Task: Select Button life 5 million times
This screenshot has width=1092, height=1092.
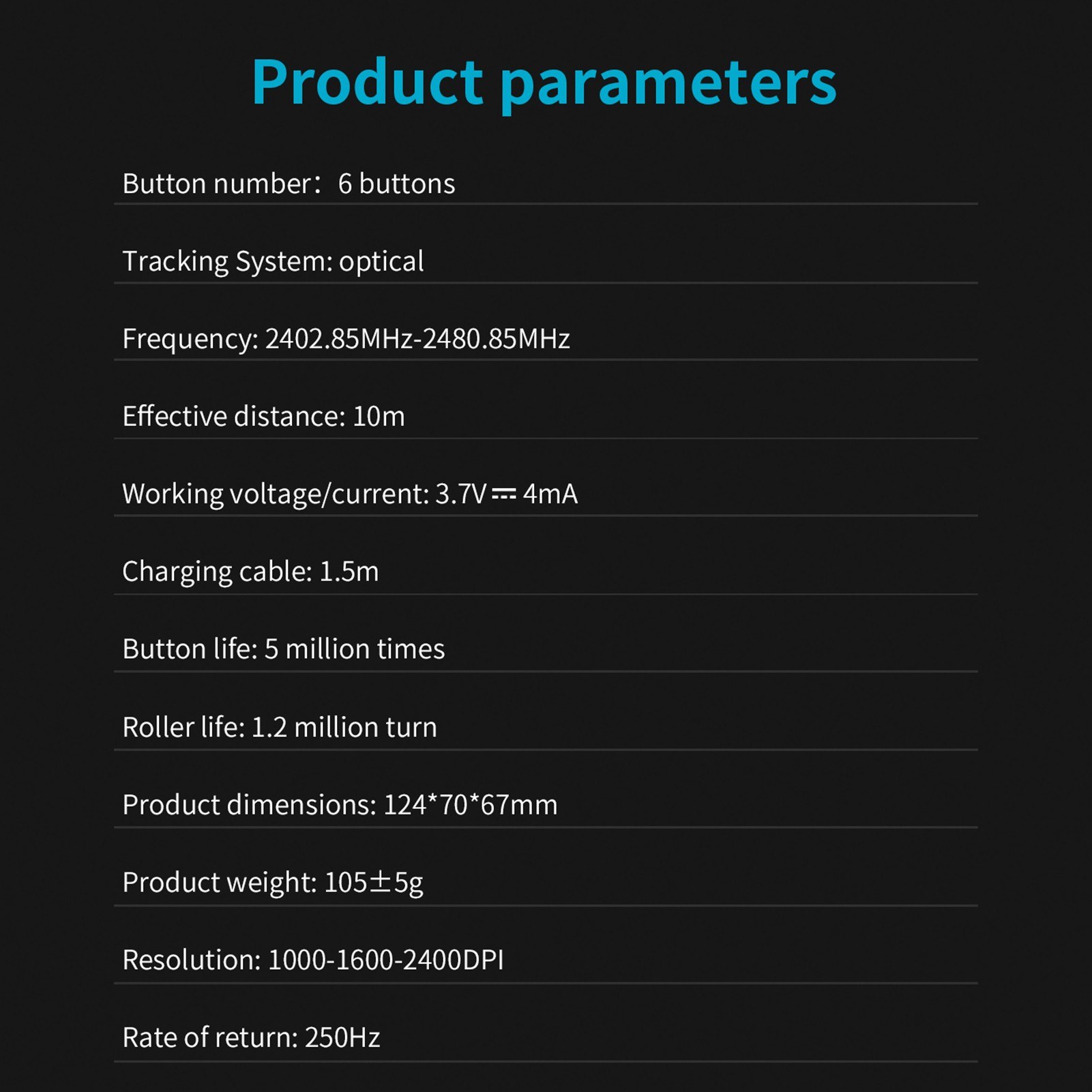Action: tap(283, 649)
